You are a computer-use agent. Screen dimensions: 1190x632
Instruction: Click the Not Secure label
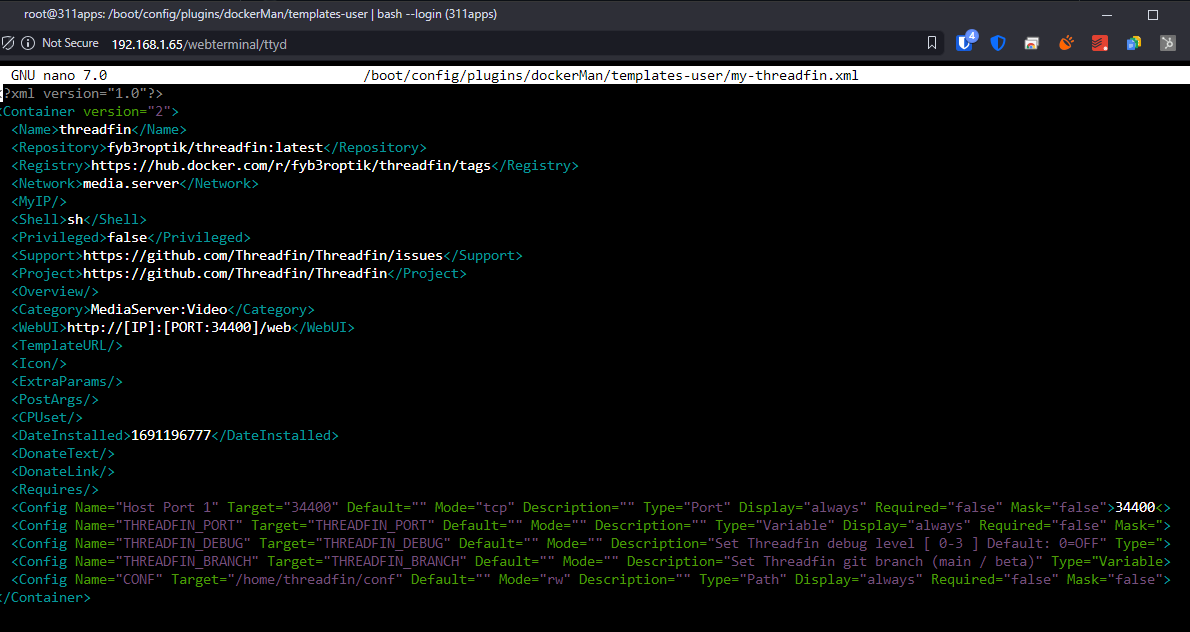click(x=70, y=43)
